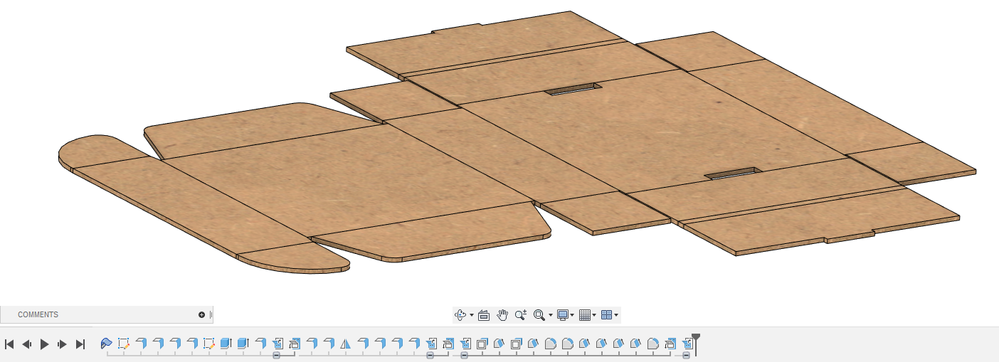
Task: Play the design history timeline
Action: 45,344
